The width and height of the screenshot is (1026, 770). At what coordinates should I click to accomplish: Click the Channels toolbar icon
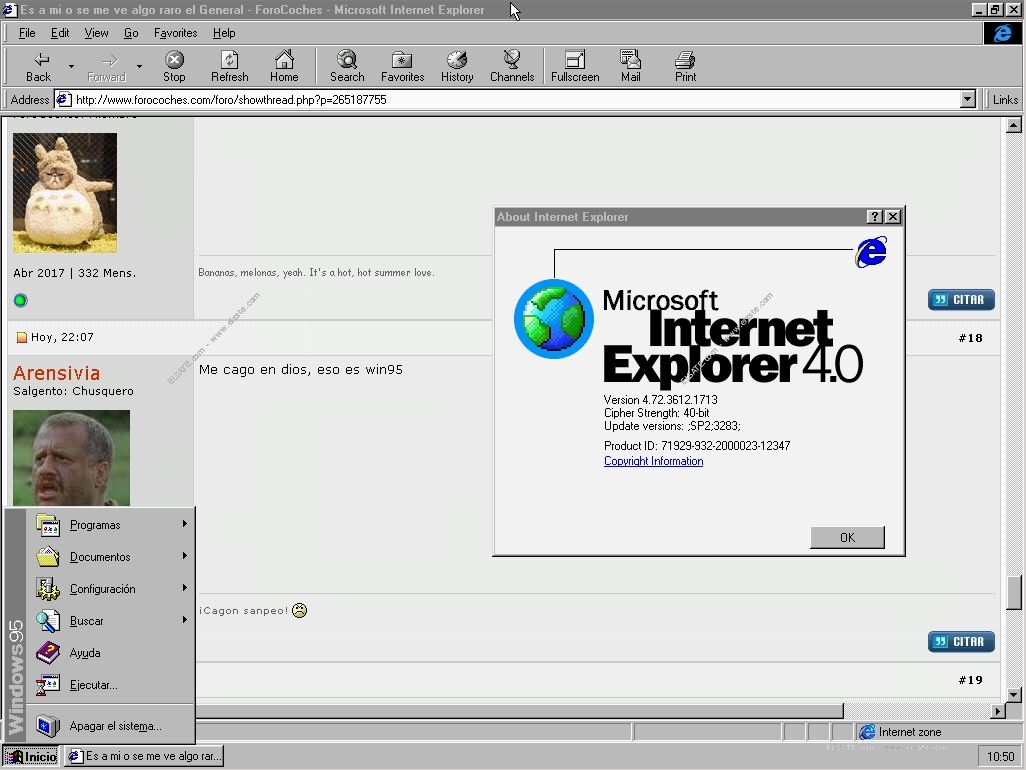coord(512,60)
